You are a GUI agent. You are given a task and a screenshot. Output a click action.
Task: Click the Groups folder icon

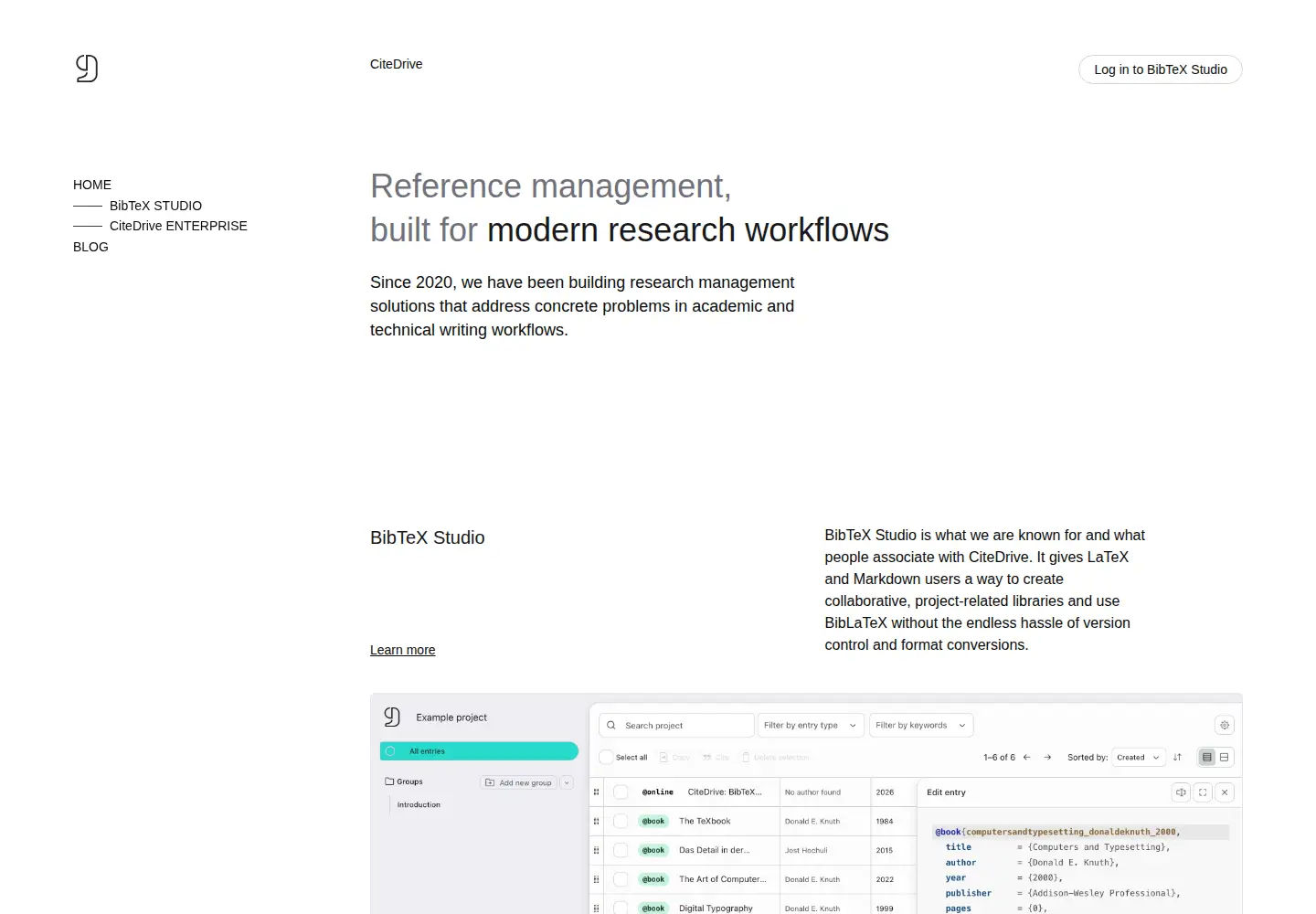tap(389, 781)
